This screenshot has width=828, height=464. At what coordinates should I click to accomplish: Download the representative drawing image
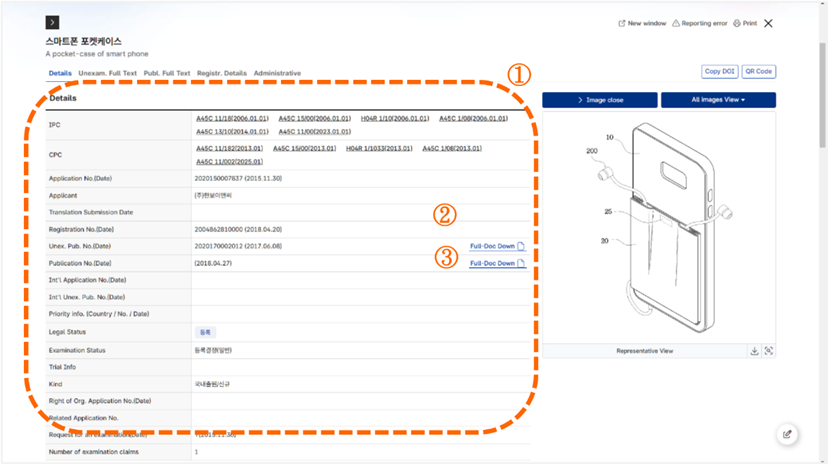click(755, 351)
